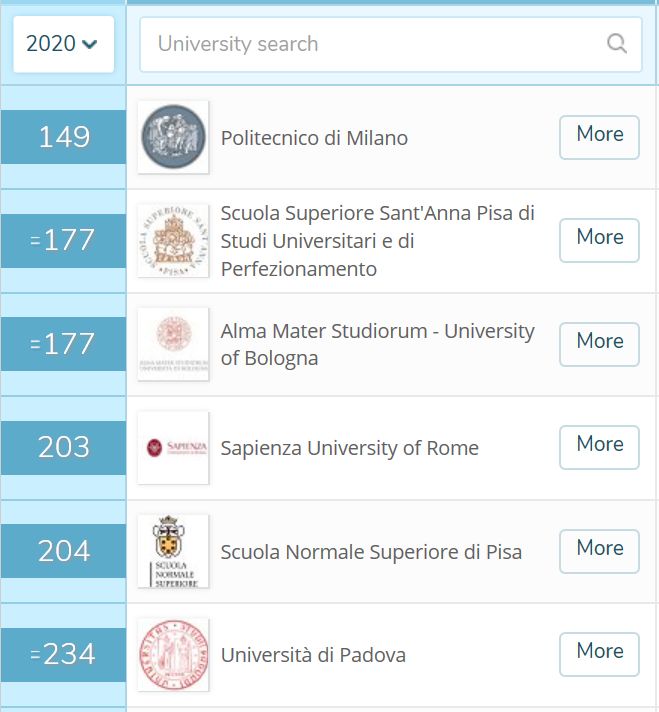The image size is (659, 712).
Task: Click the Sapienza University logo
Action: pyautogui.click(x=173, y=448)
